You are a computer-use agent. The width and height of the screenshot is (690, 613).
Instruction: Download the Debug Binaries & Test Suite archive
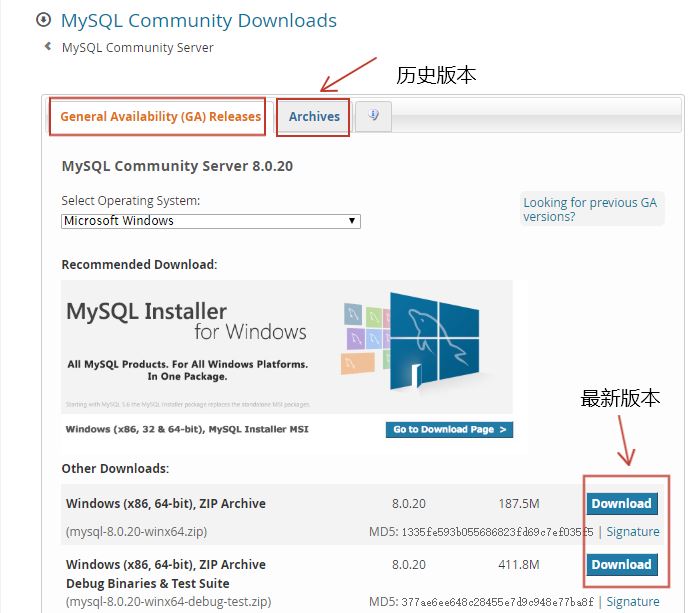tap(622, 565)
